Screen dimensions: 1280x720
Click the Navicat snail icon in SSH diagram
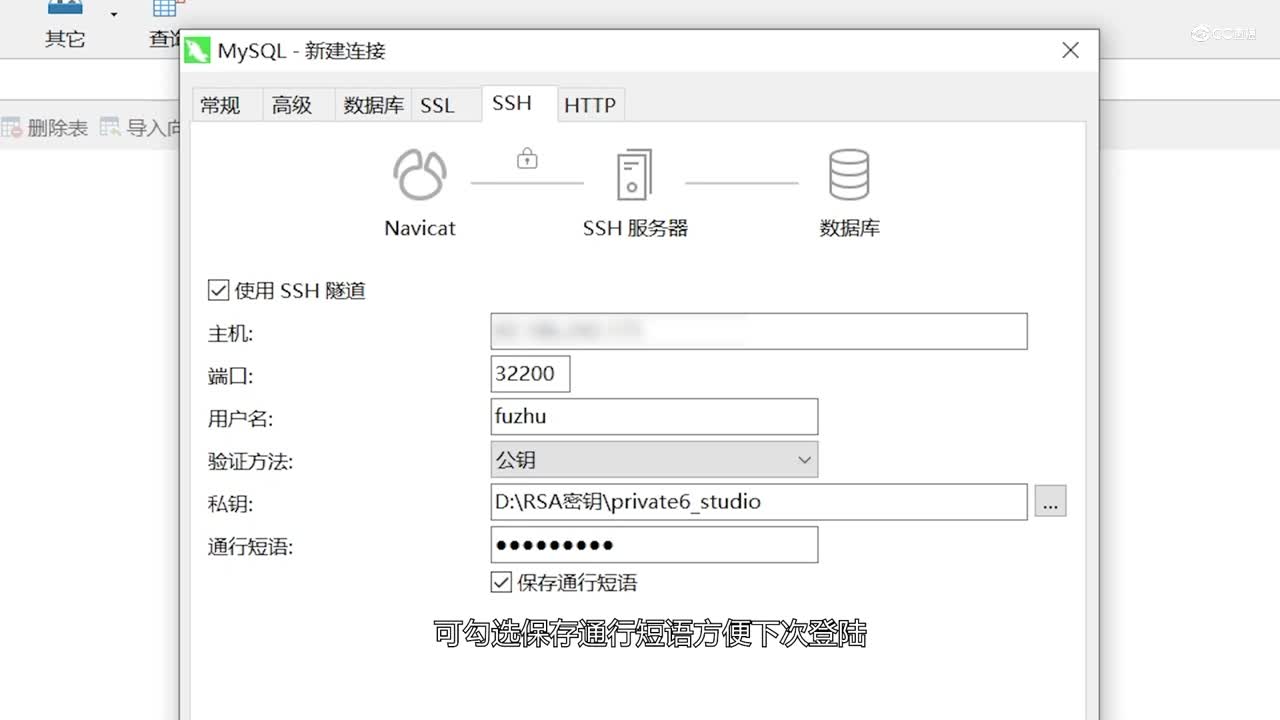pos(418,174)
